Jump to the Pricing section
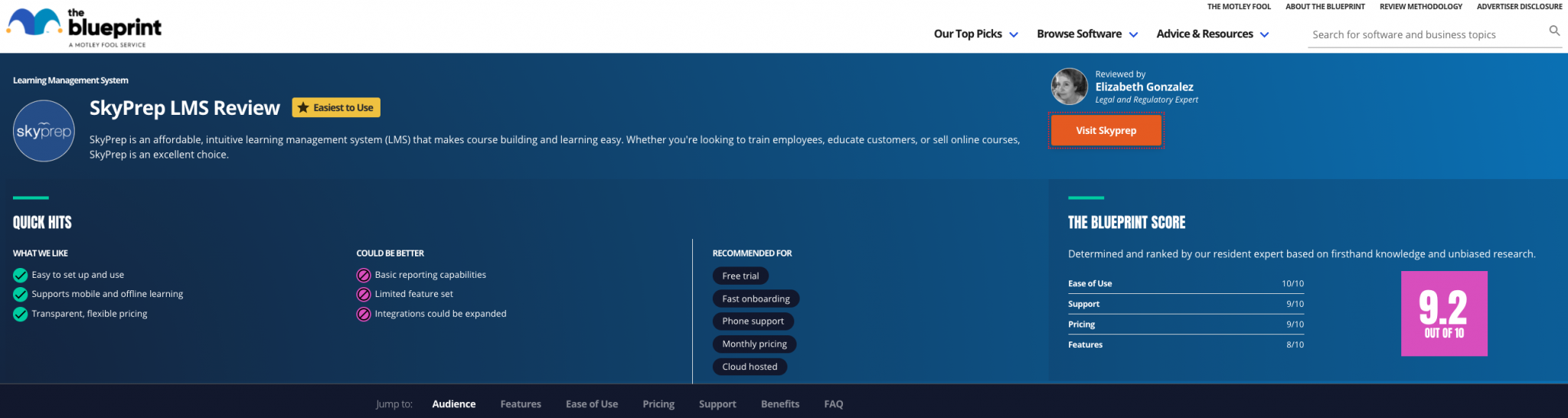Image resolution: width=1568 pixels, height=418 pixels. tap(658, 404)
